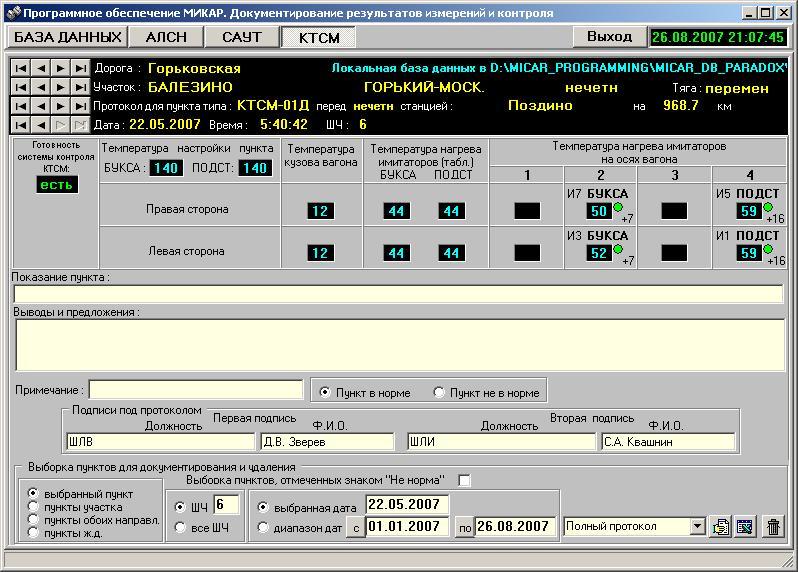Click the export icon beside the print icon
Screen dimensions: 798x572
(x=744, y=526)
